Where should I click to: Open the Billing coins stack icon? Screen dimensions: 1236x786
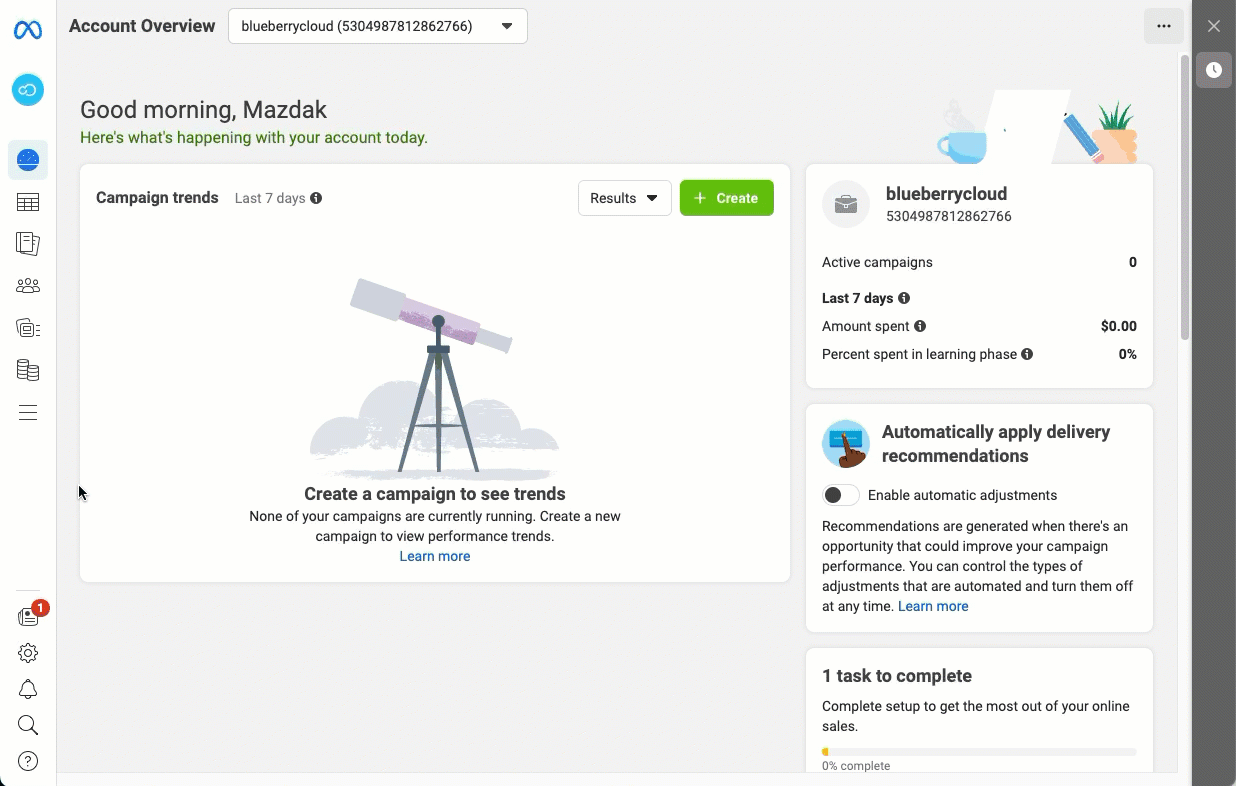pos(28,371)
